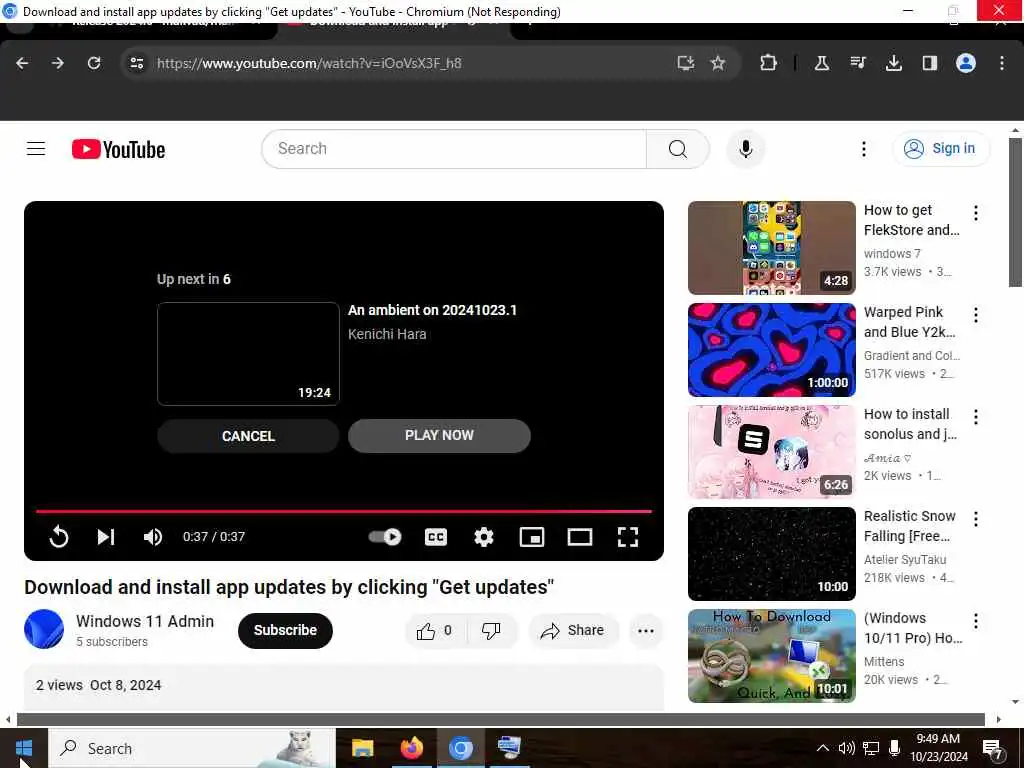
Task: Open the player settings gear
Action: [x=483, y=537]
